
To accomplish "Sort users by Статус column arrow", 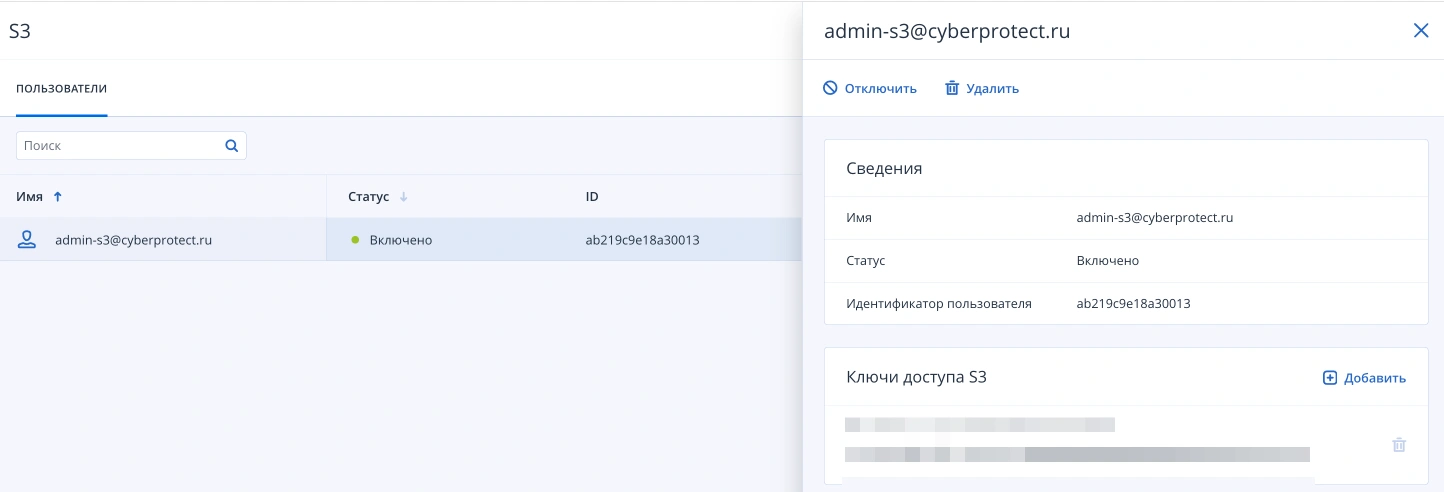I will tap(403, 197).
